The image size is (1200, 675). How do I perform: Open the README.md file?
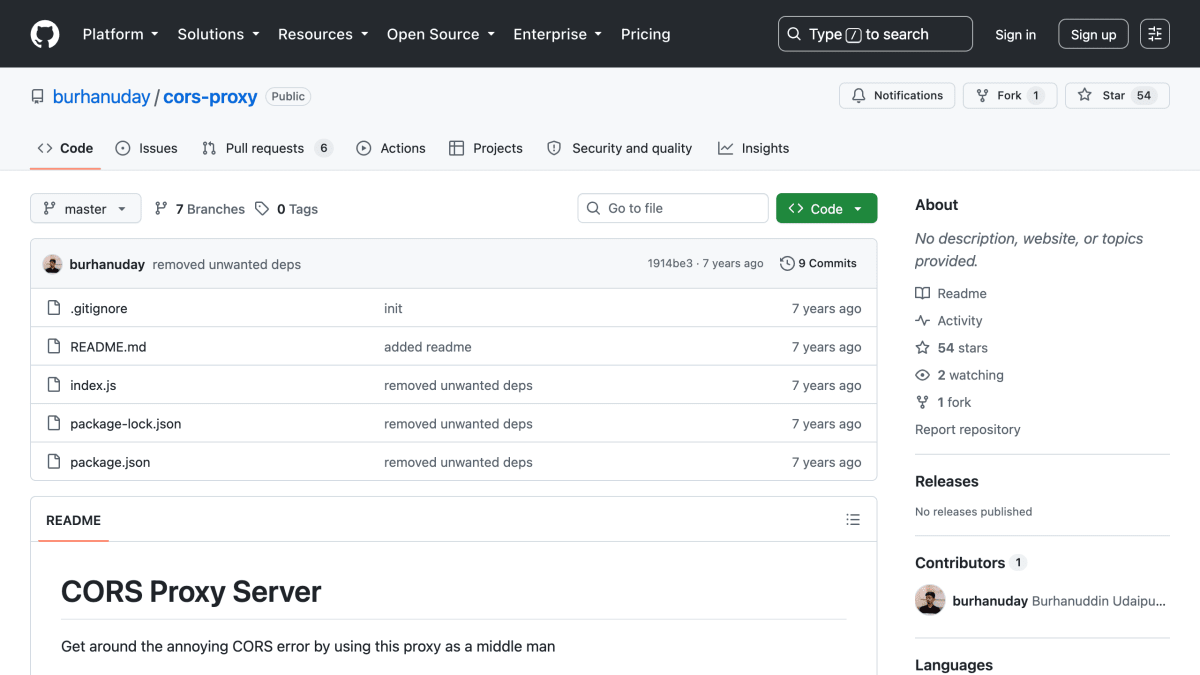pyautogui.click(x=108, y=347)
